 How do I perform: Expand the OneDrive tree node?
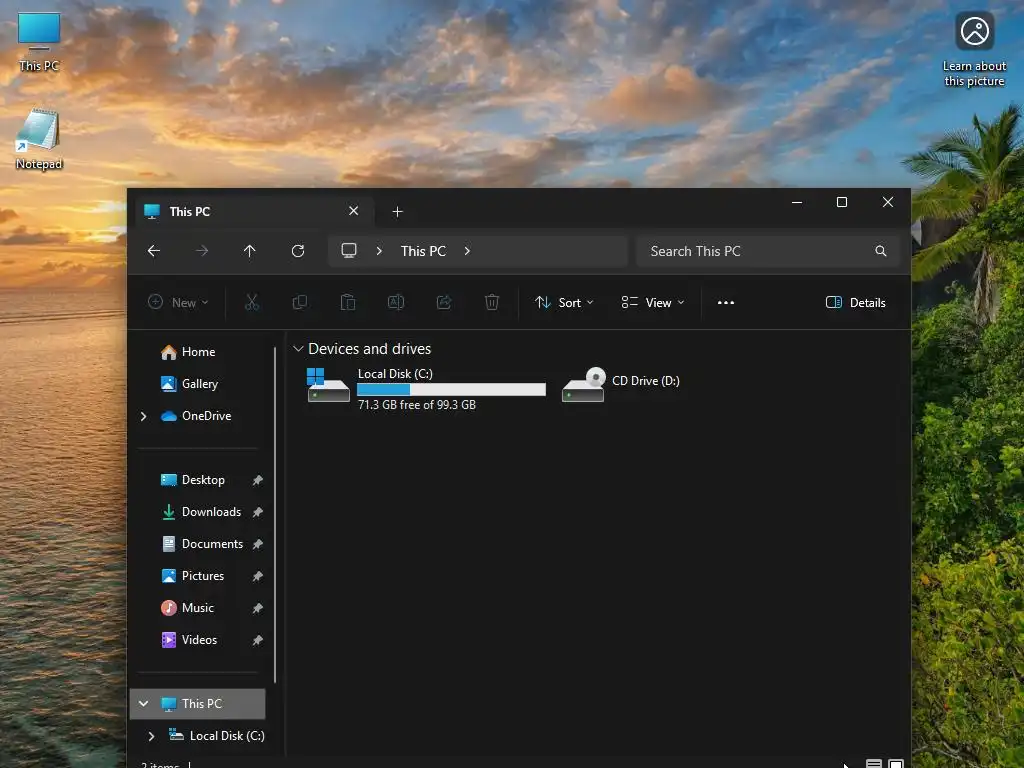coord(144,416)
